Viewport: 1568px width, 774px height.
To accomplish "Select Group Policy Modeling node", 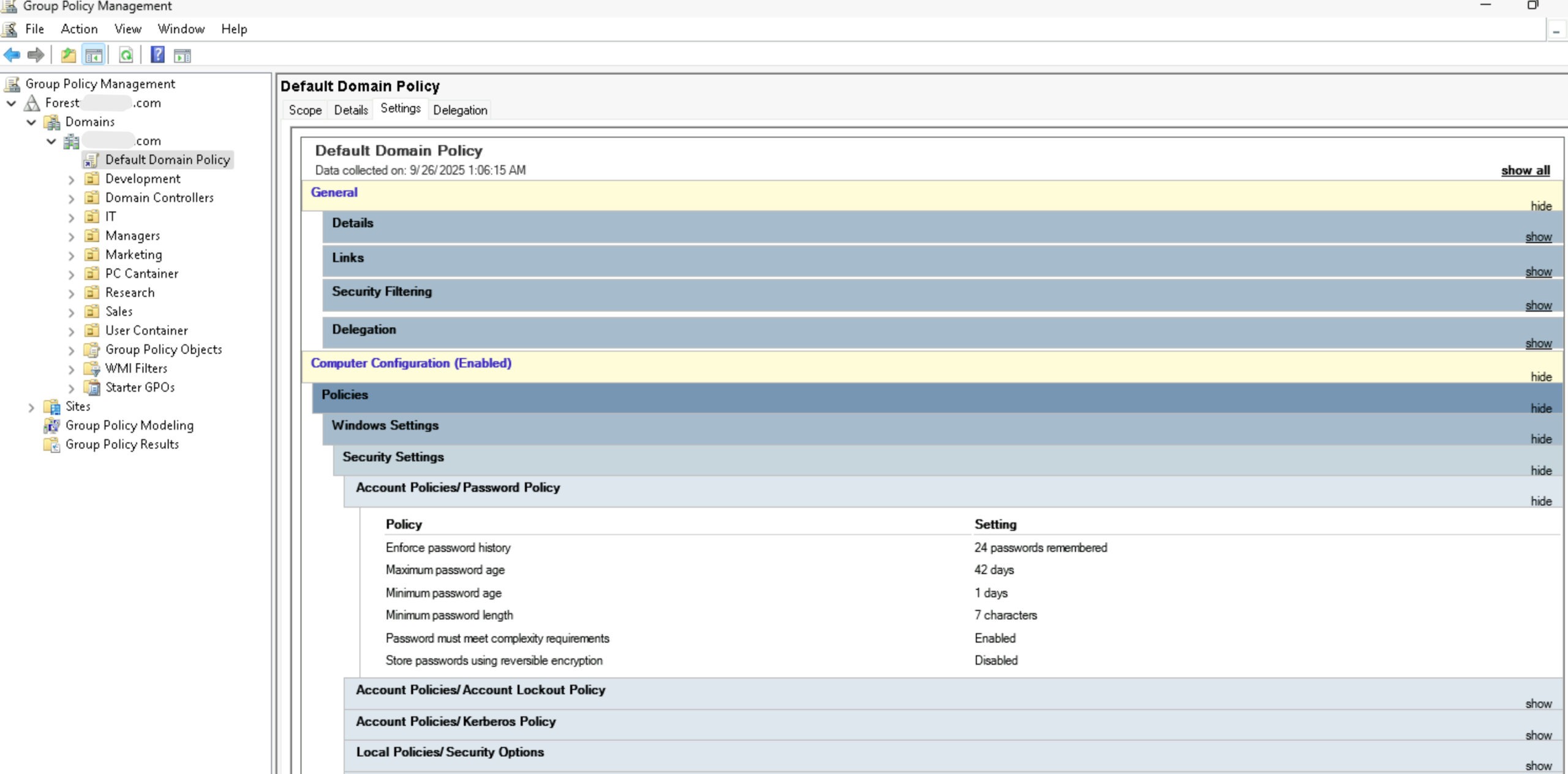I will pyautogui.click(x=129, y=425).
